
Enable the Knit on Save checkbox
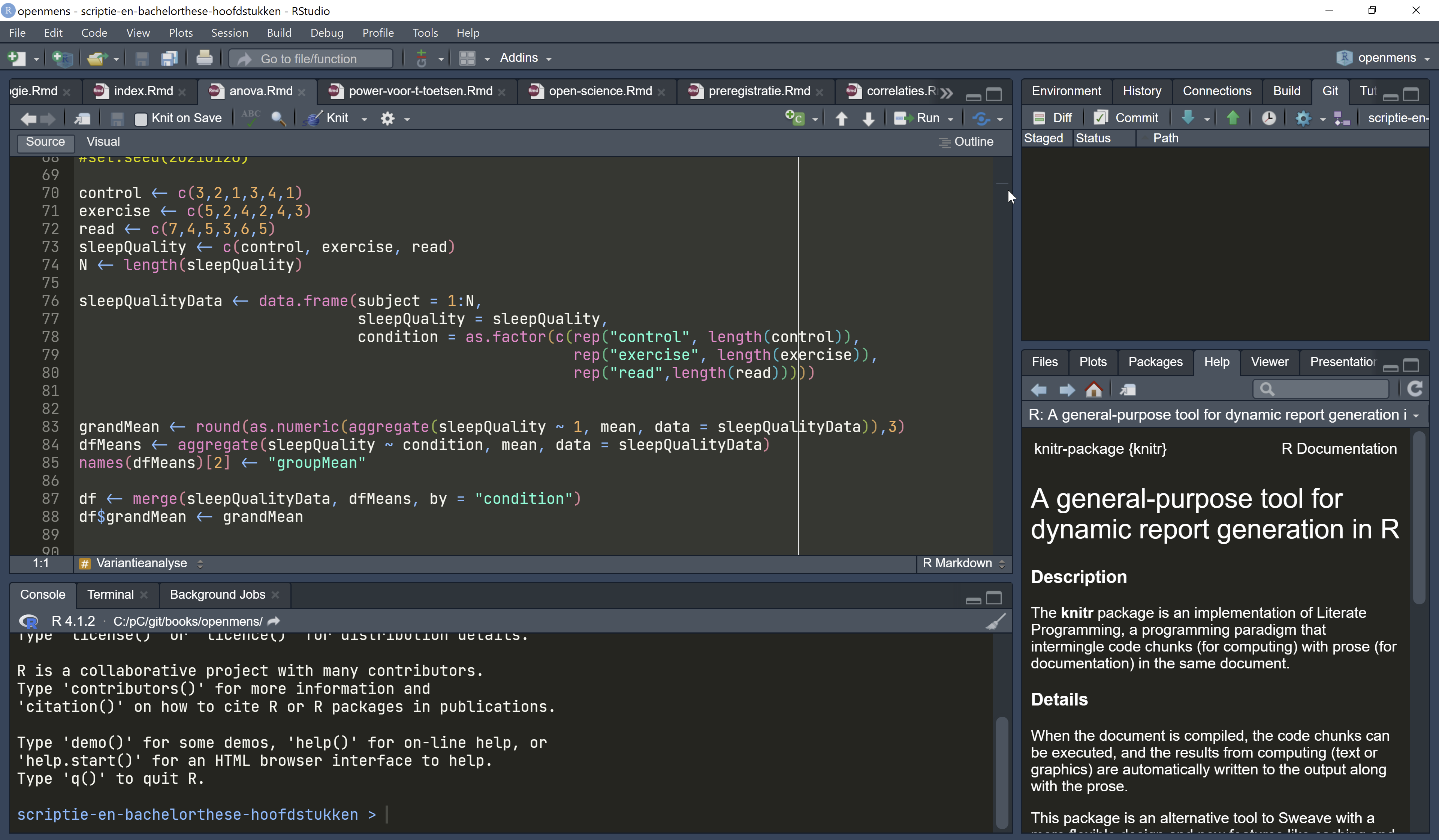point(141,118)
